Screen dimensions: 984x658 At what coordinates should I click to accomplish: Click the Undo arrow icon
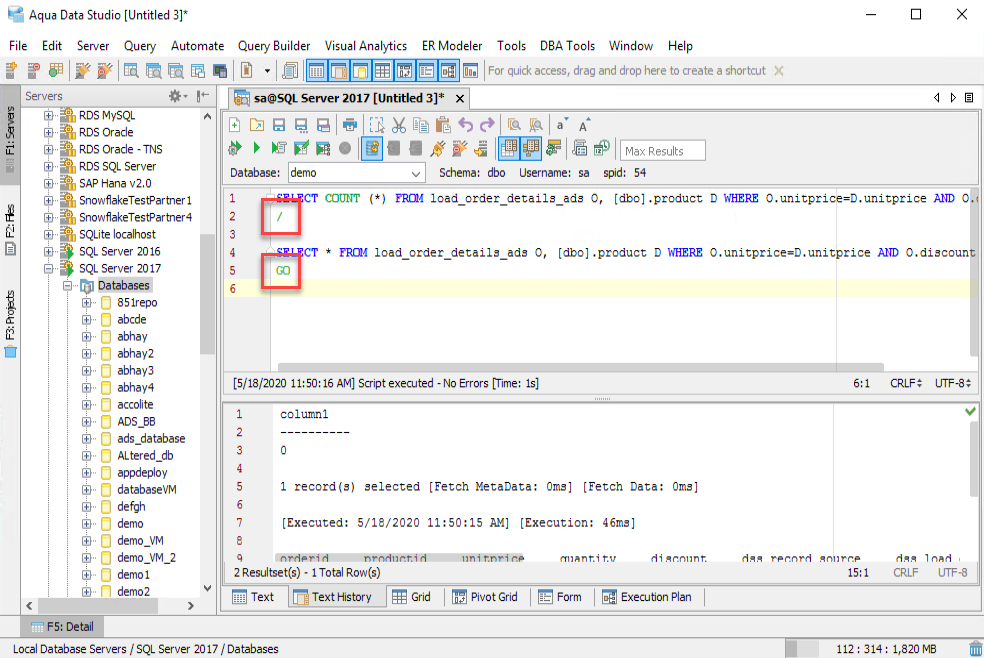pos(465,125)
